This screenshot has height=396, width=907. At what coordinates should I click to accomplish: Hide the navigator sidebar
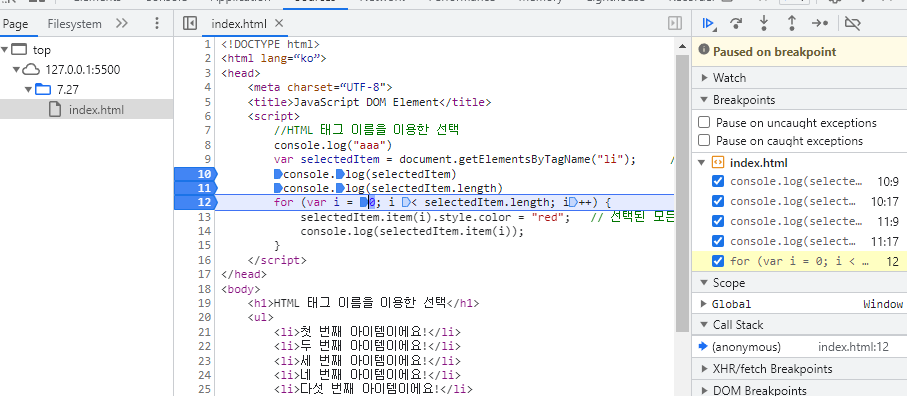pyautogui.click(x=189, y=23)
